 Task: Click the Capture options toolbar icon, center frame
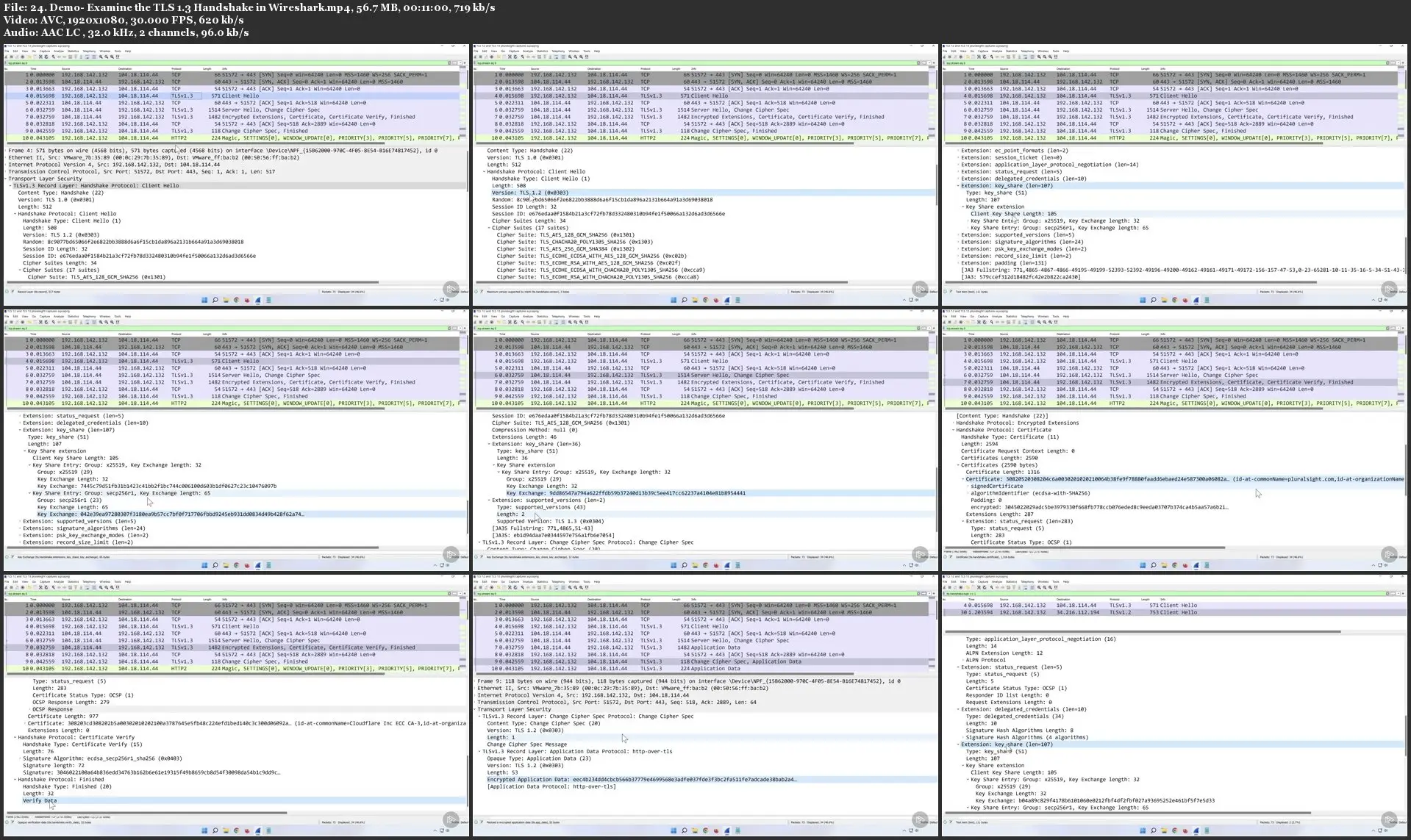coord(492,322)
